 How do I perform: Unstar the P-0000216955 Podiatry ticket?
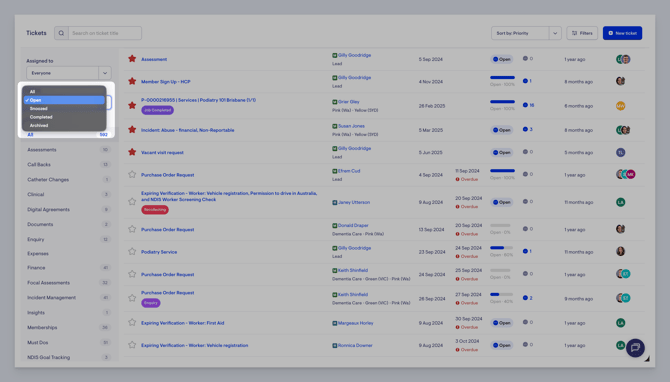132,105
